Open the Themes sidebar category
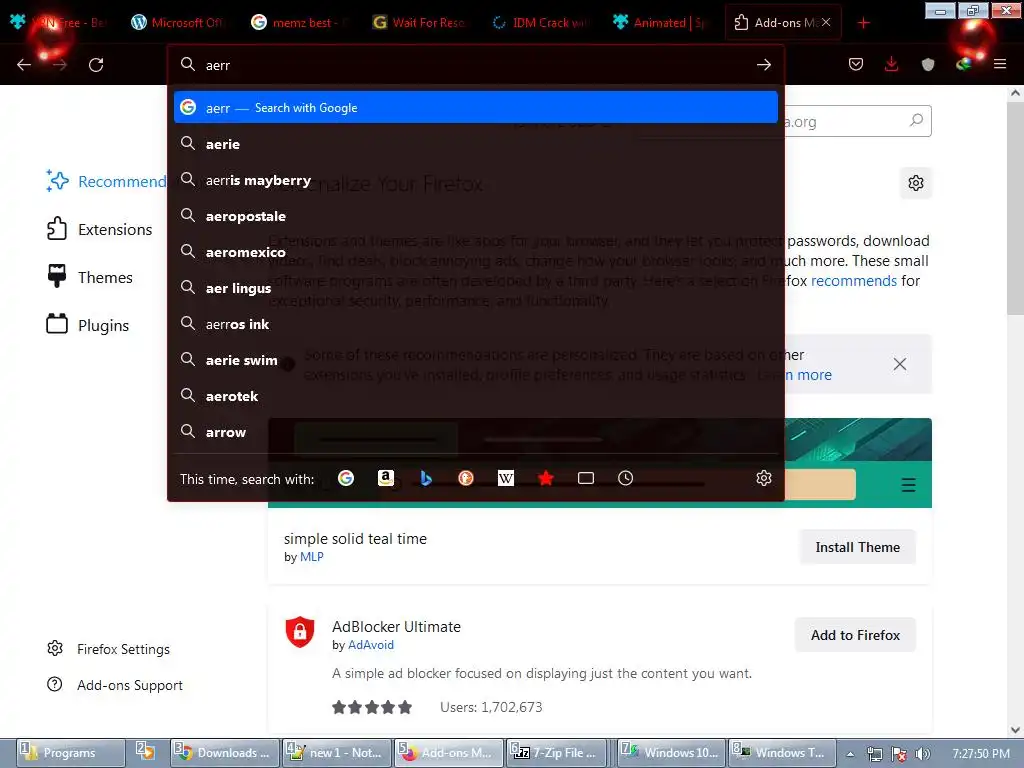This screenshot has width=1024, height=768. (x=89, y=277)
